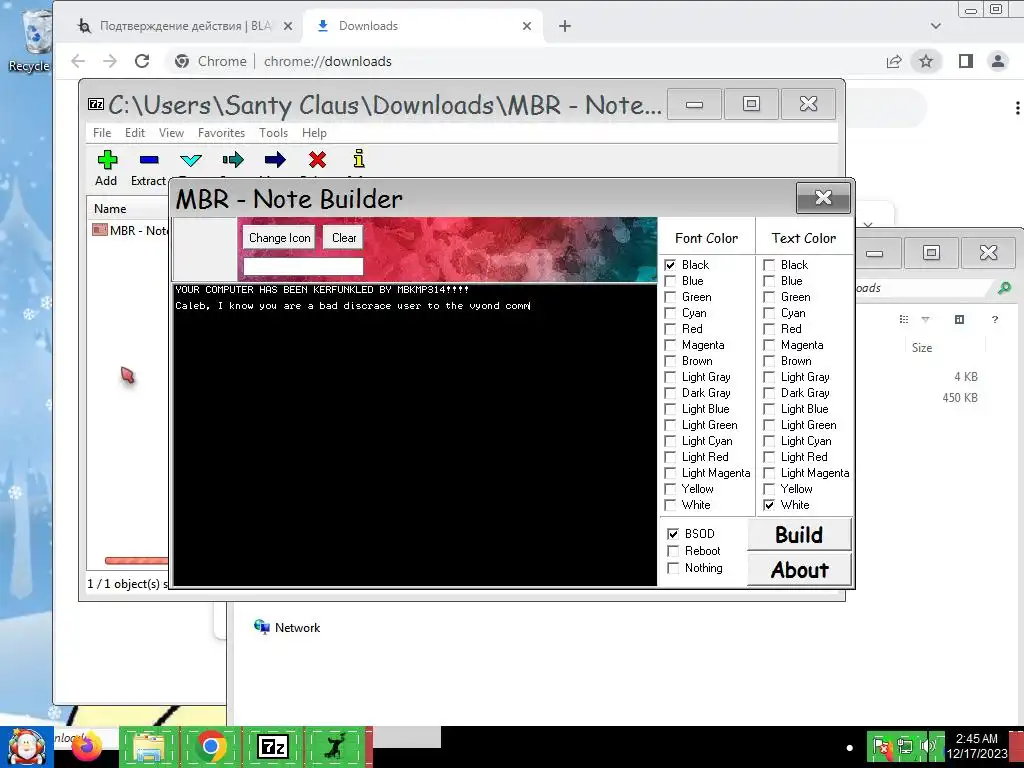This screenshot has height=768, width=1024.
Task: Open Chrome three-dot menu
Action: point(1017,108)
